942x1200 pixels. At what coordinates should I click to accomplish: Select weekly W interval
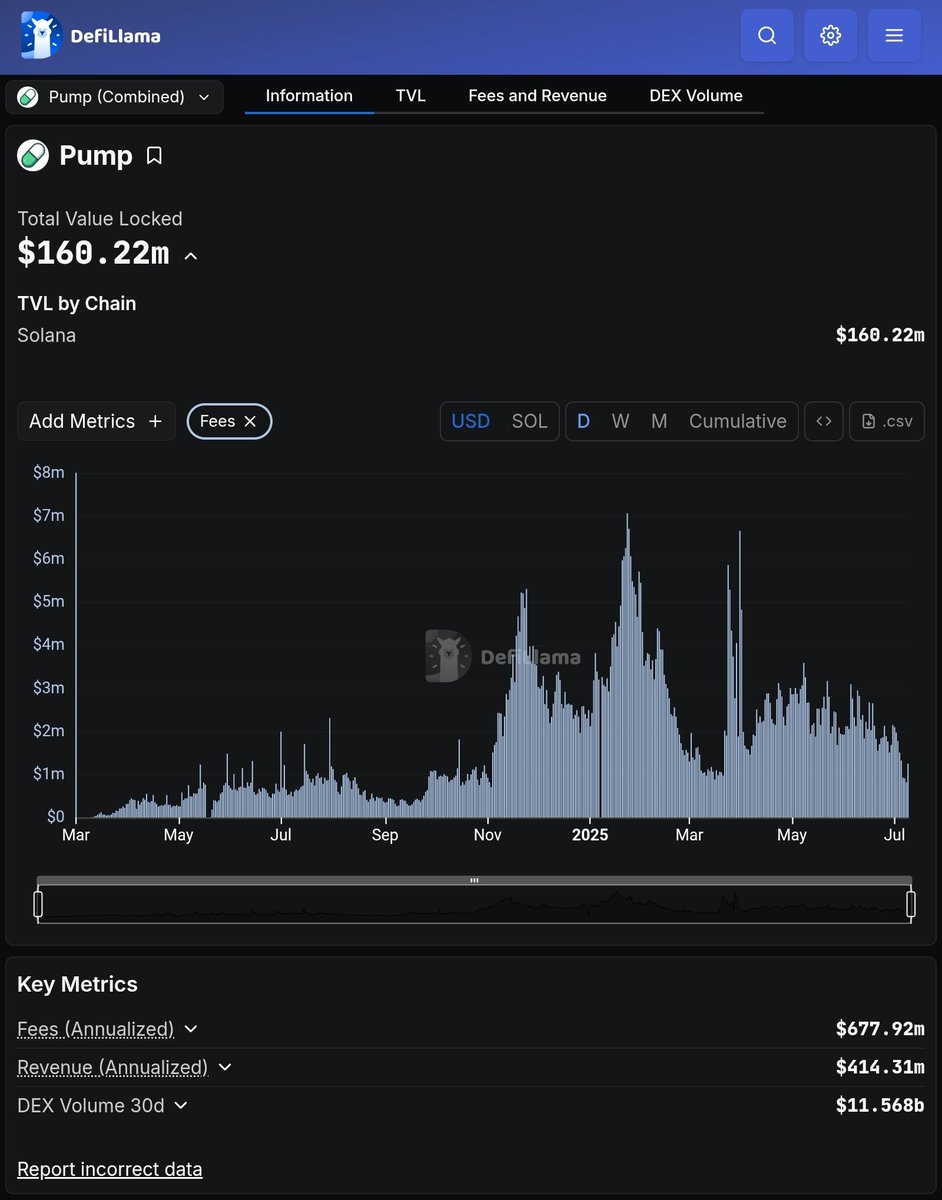(x=621, y=421)
